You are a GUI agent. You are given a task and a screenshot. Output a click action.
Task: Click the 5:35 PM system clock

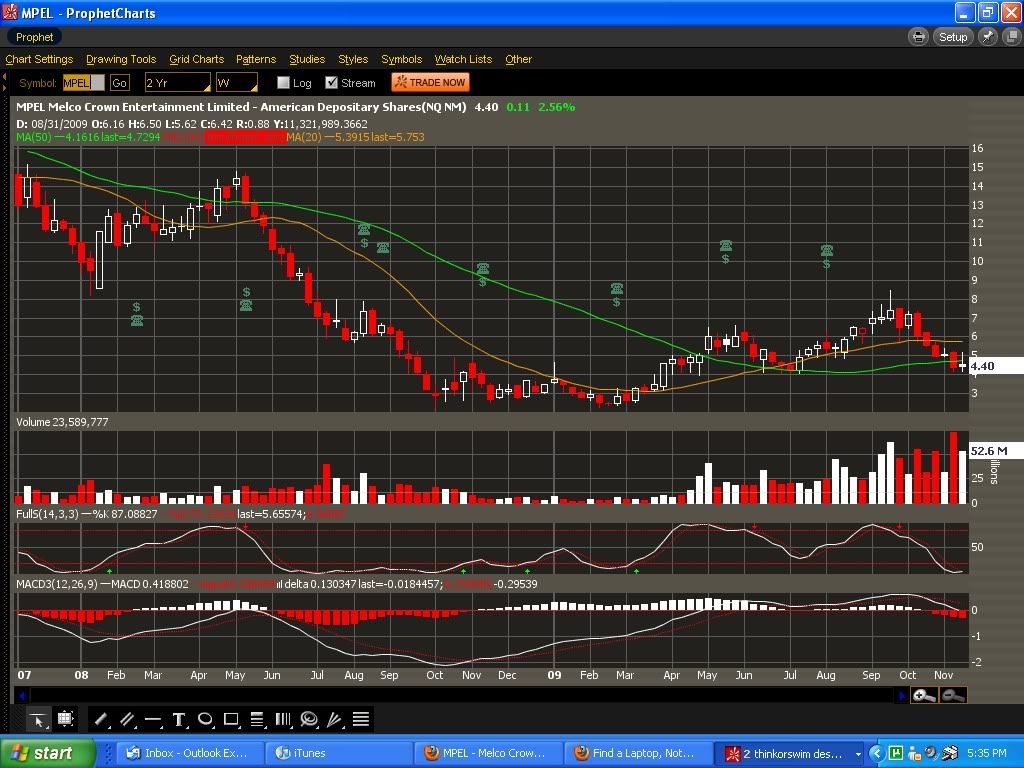[987, 753]
